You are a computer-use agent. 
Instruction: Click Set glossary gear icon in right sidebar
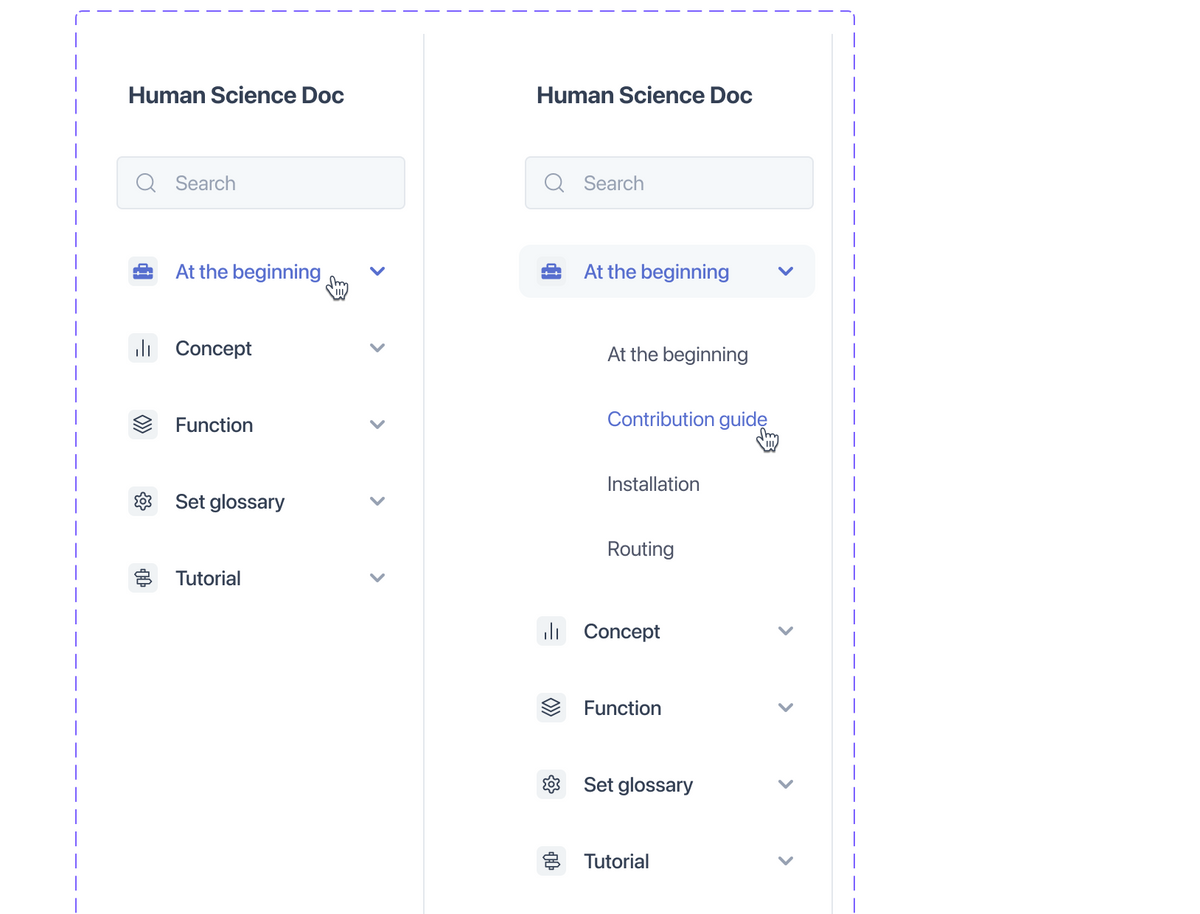[551, 785]
